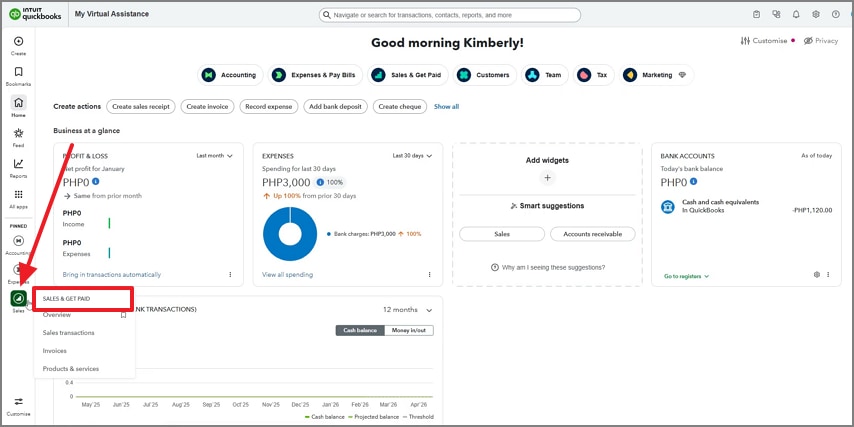Open the Customers shortcut pill
Viewport: 854px width, 427px height.
tap(485, 75)
